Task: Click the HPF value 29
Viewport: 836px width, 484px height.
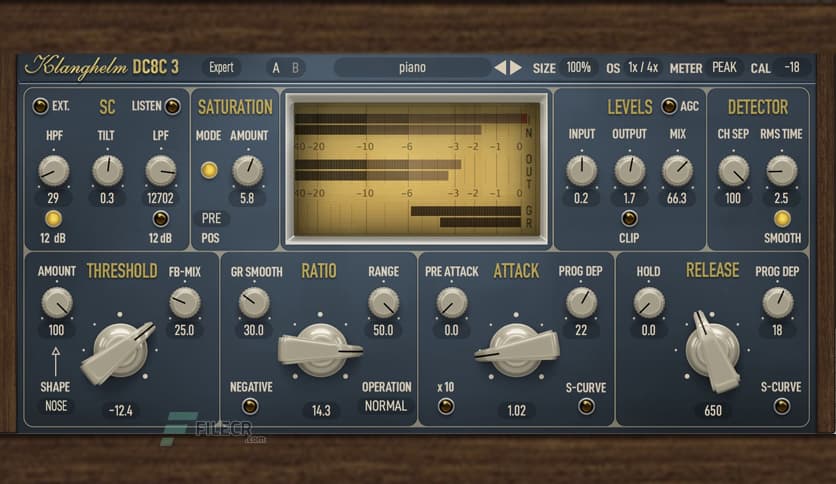Action: [53, 198]
